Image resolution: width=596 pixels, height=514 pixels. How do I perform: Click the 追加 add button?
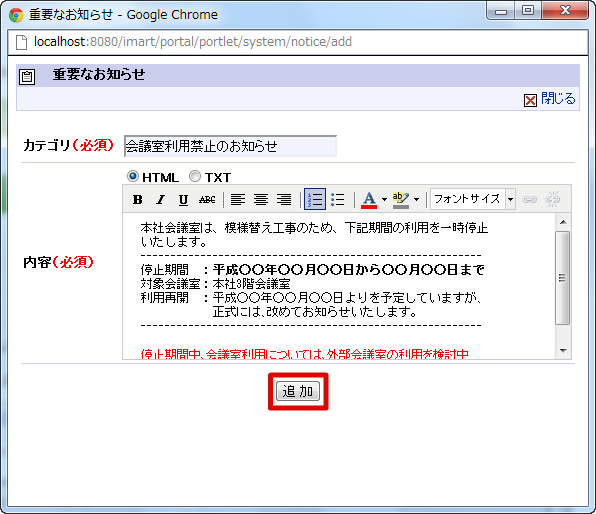298,391
